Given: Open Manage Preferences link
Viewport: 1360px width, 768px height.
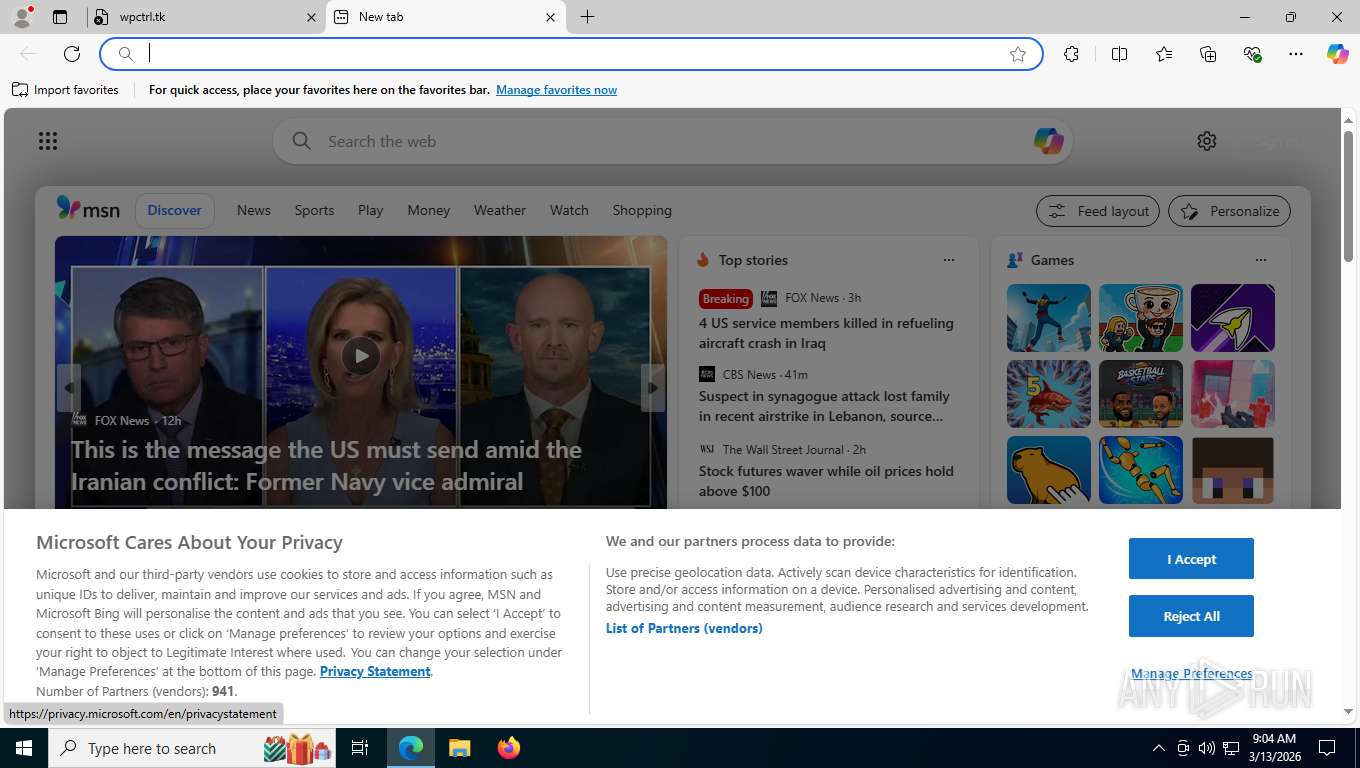Looking at the screenshot, I should [x=1191, y=674].
